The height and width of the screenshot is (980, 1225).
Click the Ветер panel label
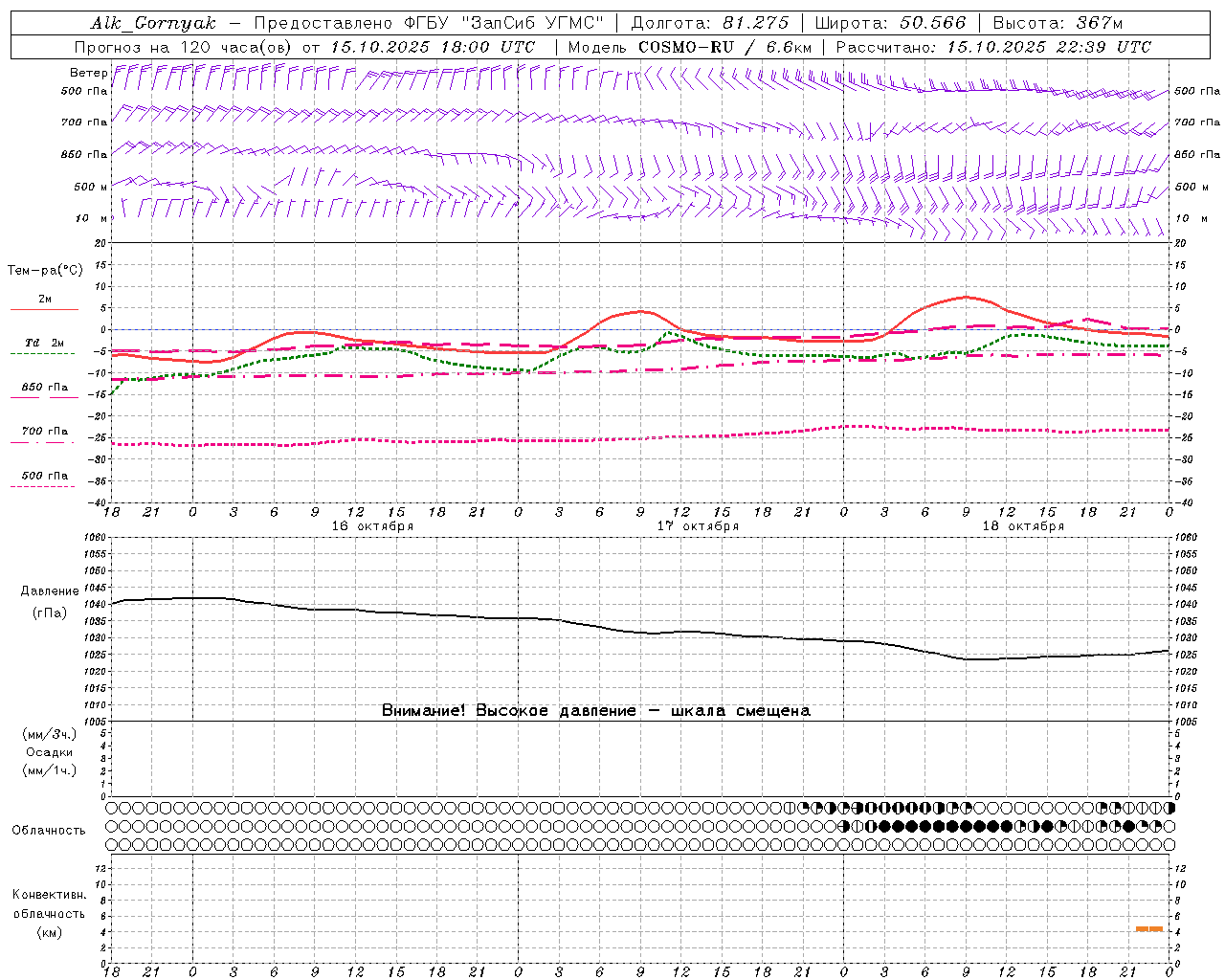(89, 73)
